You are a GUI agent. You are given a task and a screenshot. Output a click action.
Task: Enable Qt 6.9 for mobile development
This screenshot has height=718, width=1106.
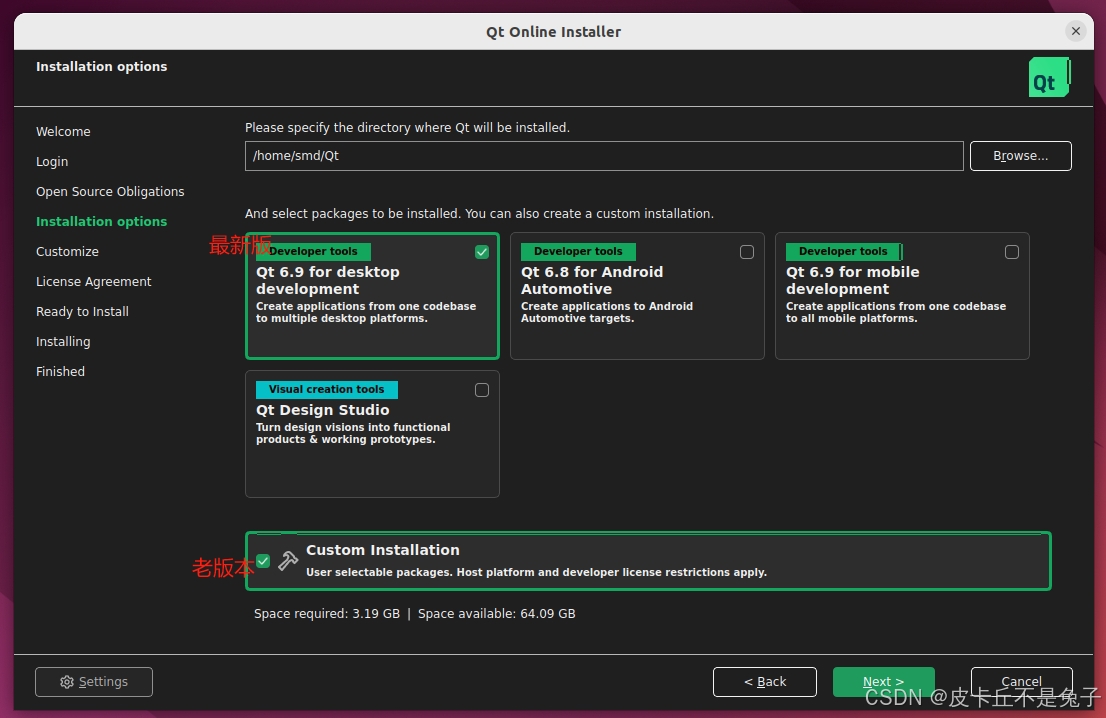[1011, 252]
